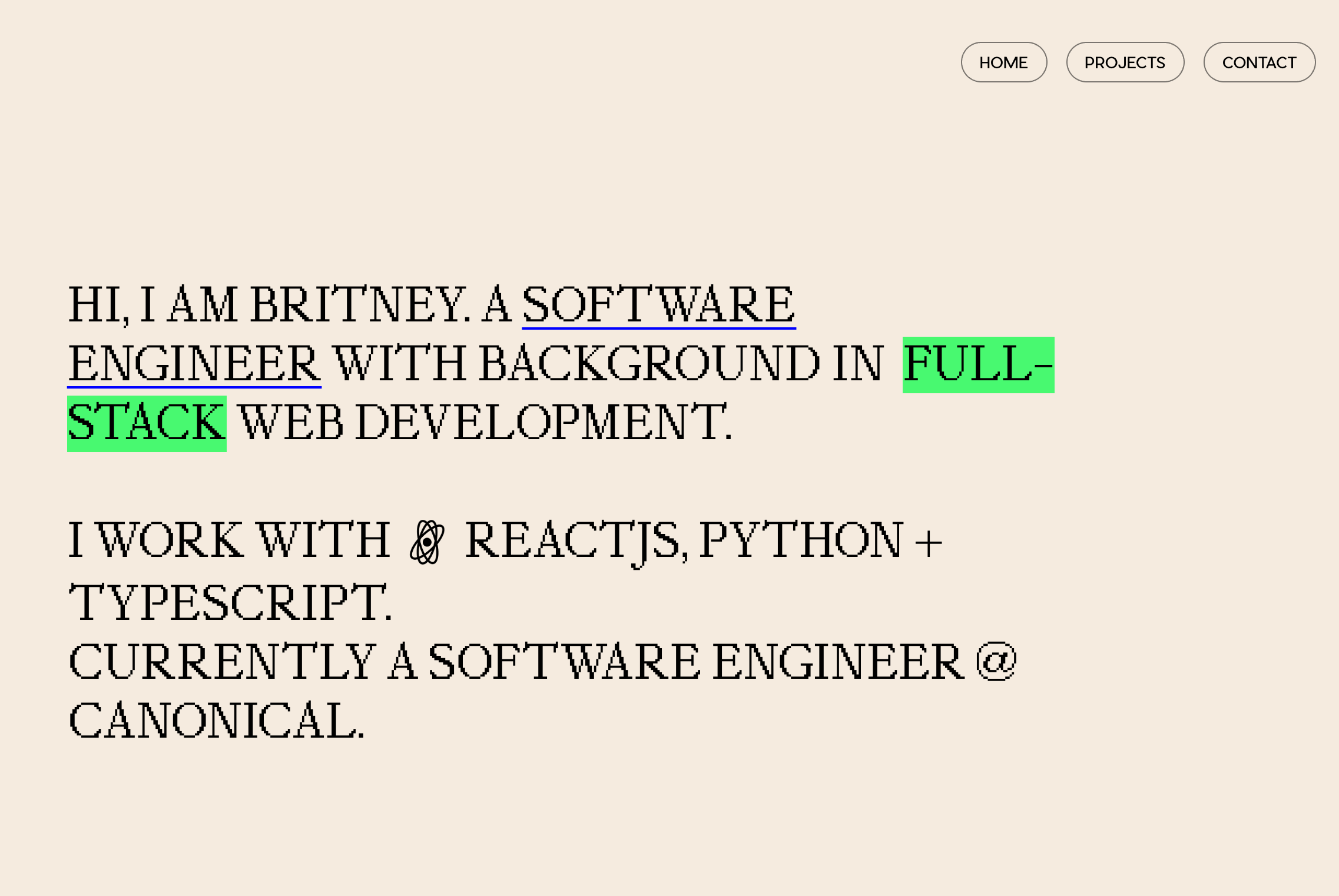Open the HOME navigation pill

1004,62
